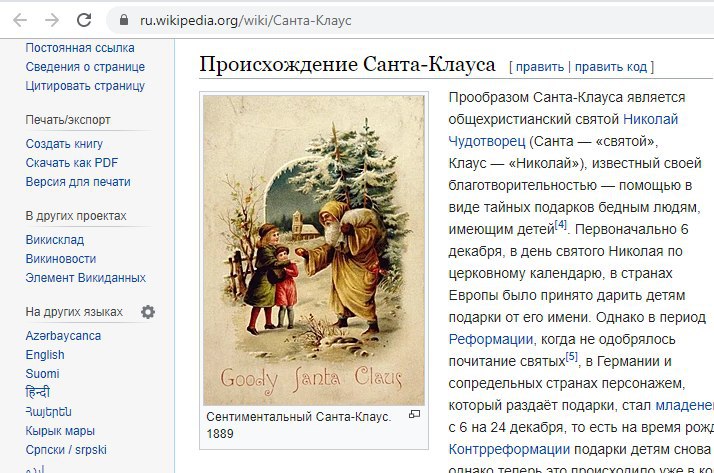View site security via the padlock icon
Image resolution: width=714 pixels, height=473 pixels.
(x=124, y=20)
